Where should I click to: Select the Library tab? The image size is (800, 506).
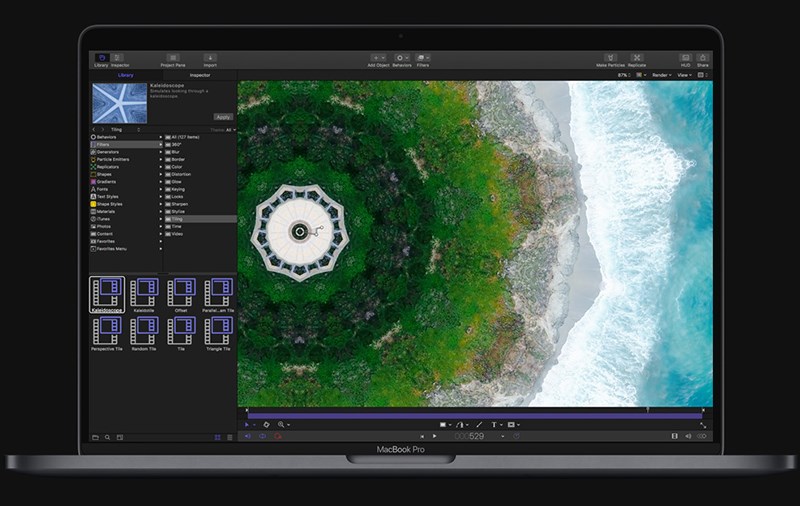point(127,75)
